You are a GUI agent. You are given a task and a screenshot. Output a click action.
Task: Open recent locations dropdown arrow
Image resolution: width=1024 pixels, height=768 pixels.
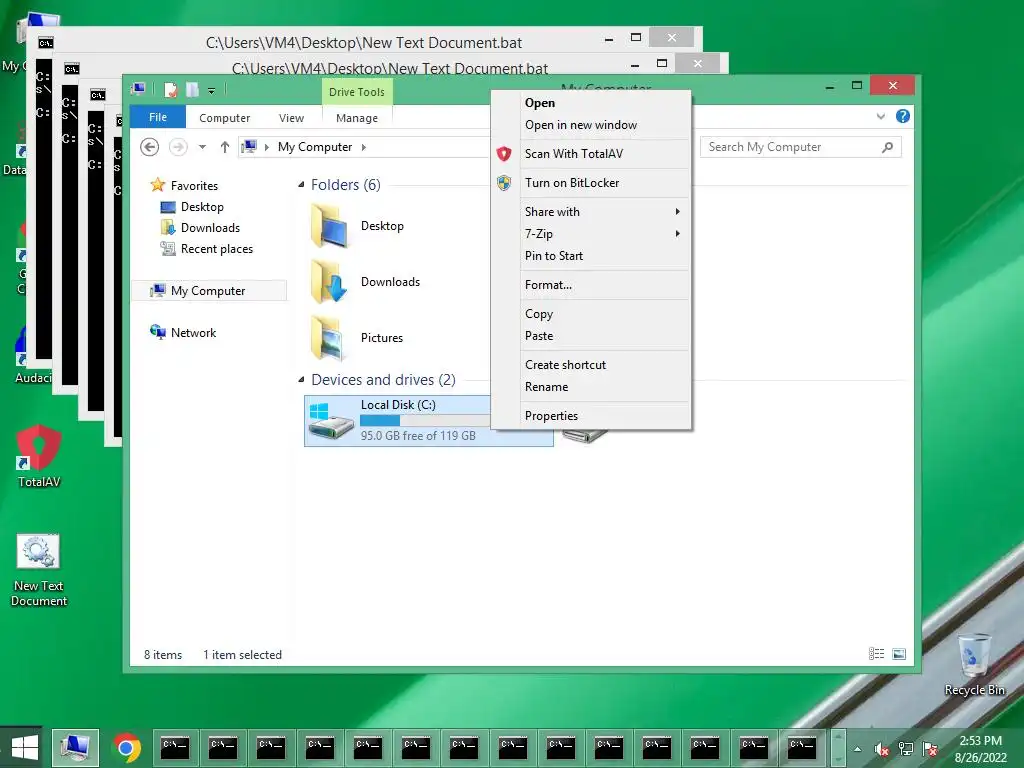[x=202, y=147]
